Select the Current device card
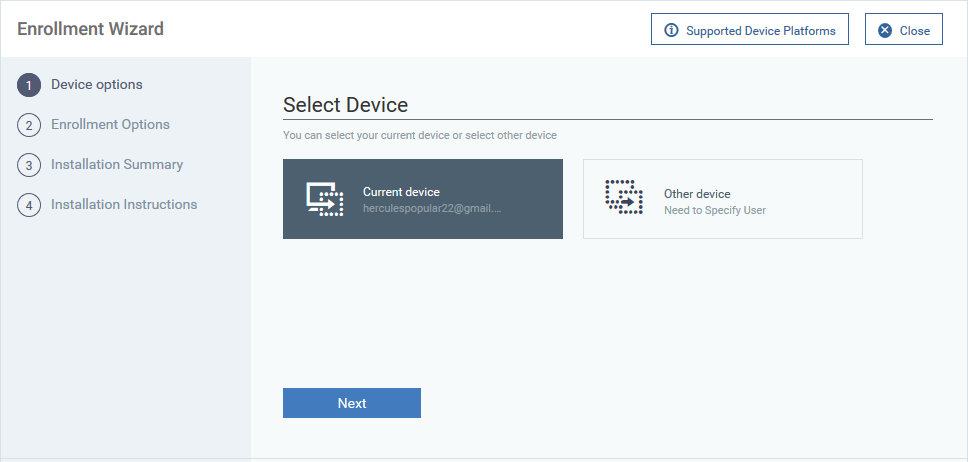Image resolution: width=968 pixels, height=462 pixels. [423, 199]
